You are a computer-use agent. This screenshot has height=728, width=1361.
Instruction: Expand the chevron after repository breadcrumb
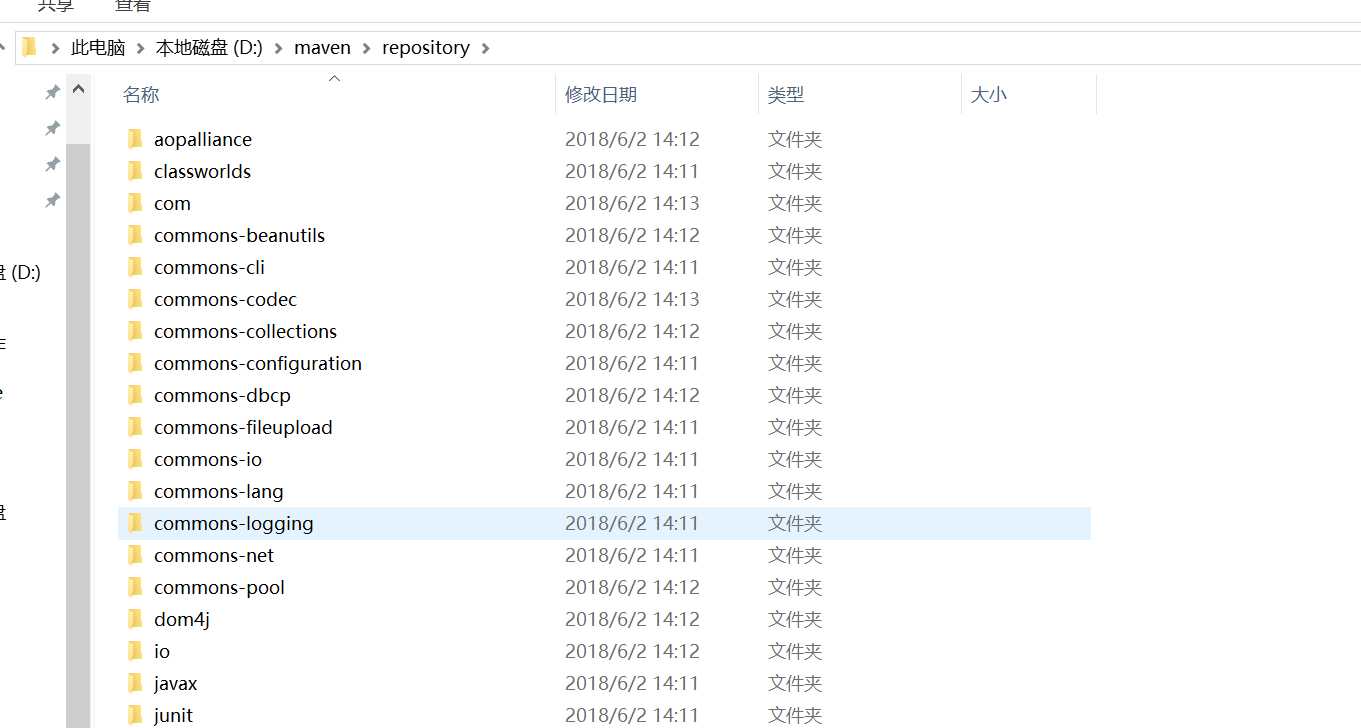pos(485,48)
